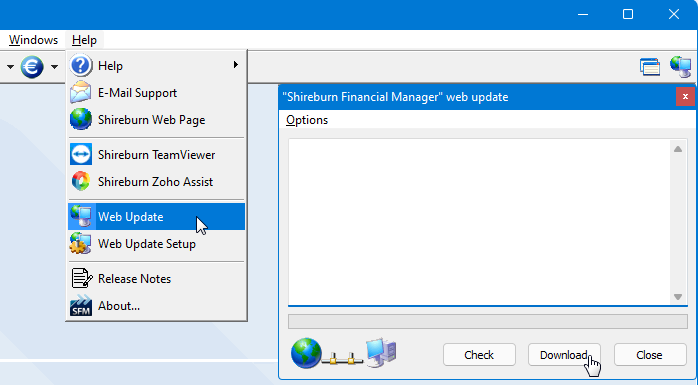Open Web Update Setup menu item
698x385 pixels.
click(x=157, y=243)
